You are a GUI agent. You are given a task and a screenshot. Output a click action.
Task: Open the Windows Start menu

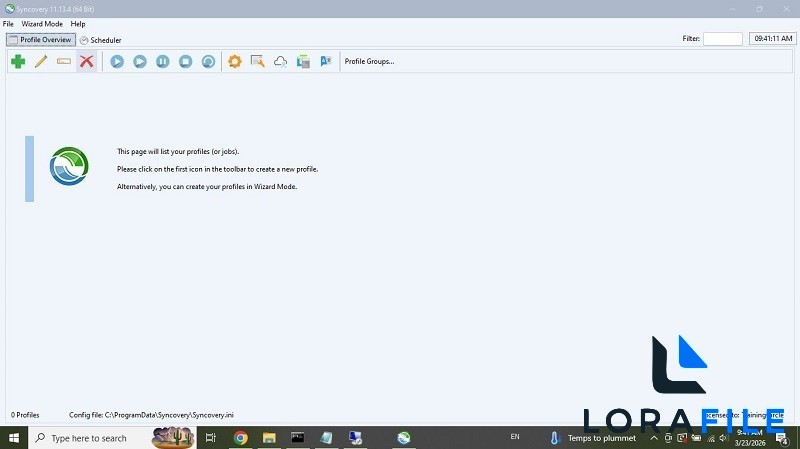click(14, 438)
